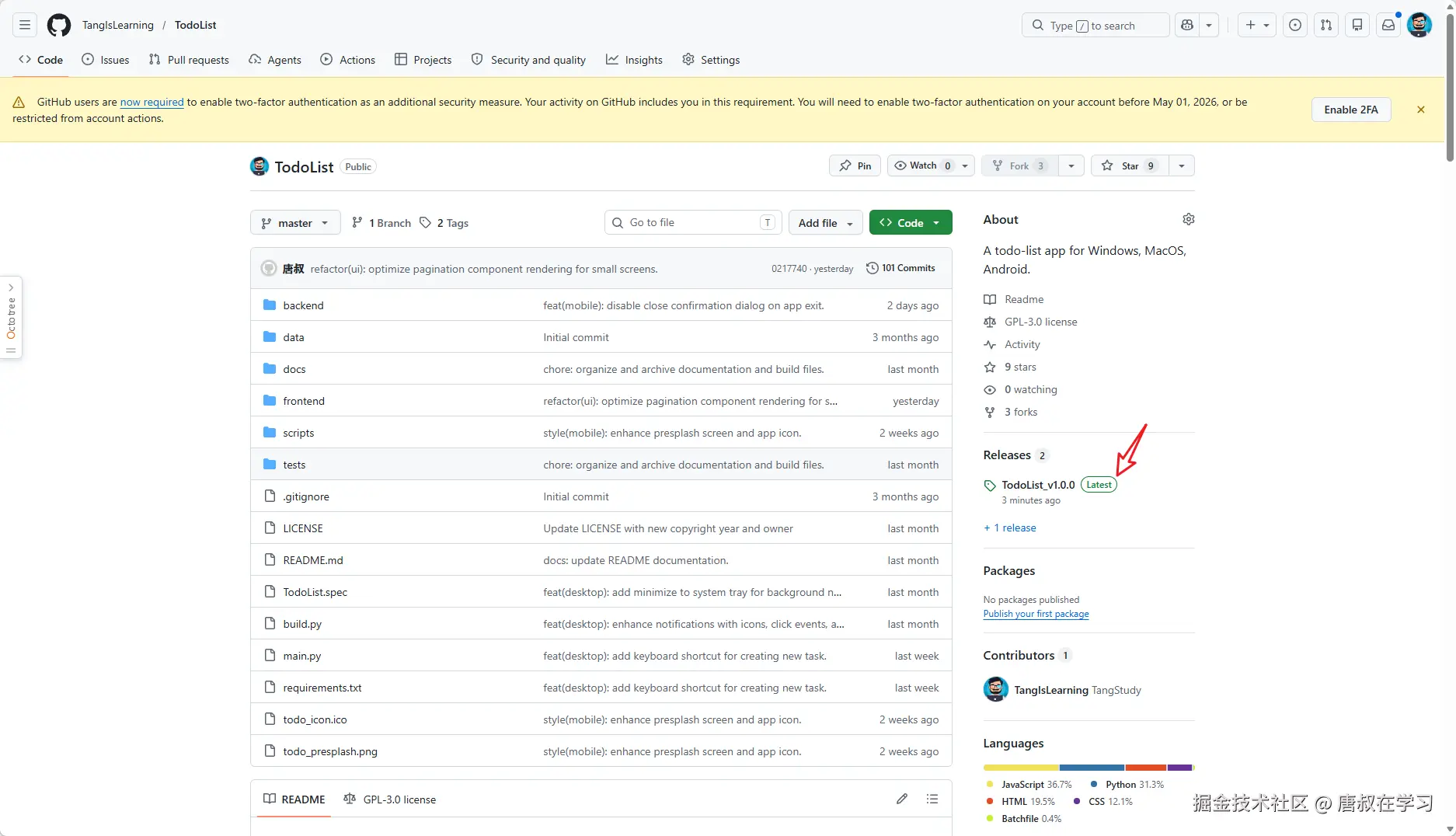Click the JavaScript segment of the language bar
1456x836 pixels.
[x=1022, y=768]
